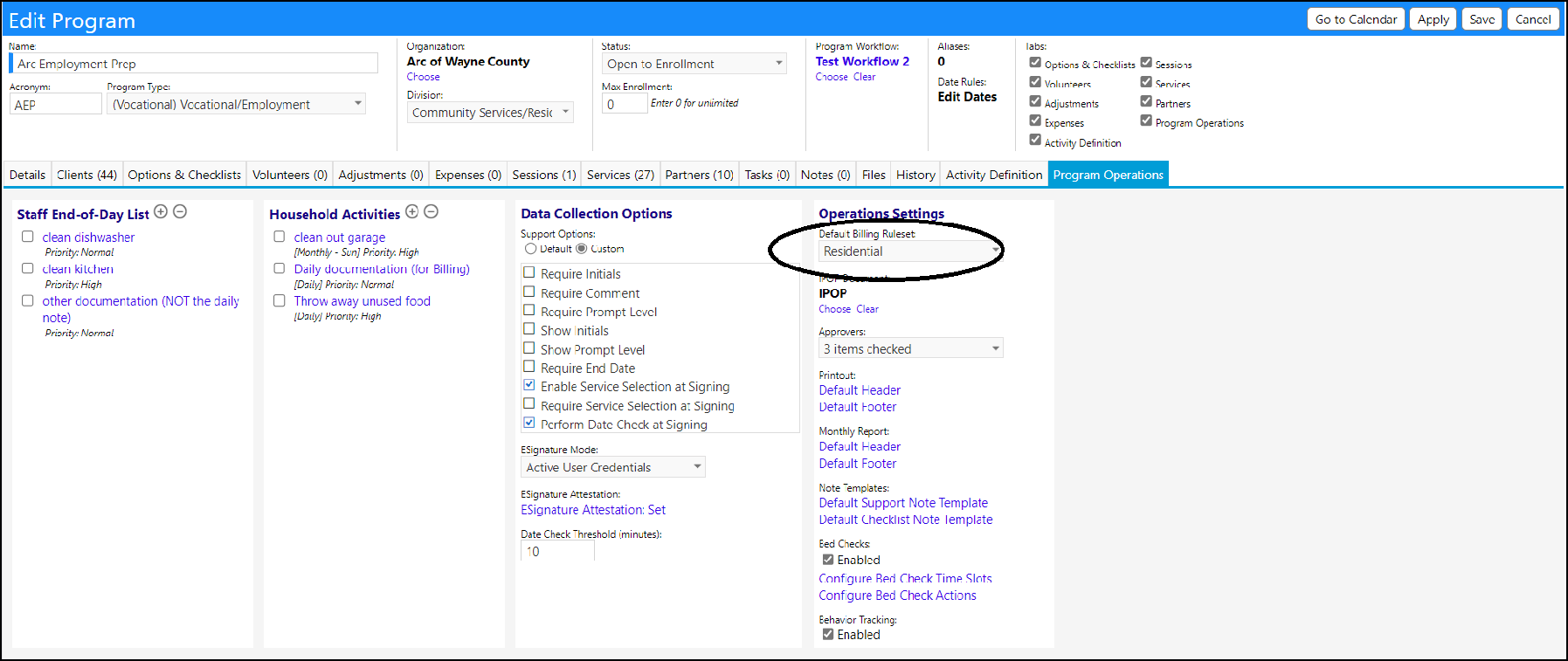This screenshot has height=661, width=1568.
Task: Open the History tab
Action: point(915,175)
